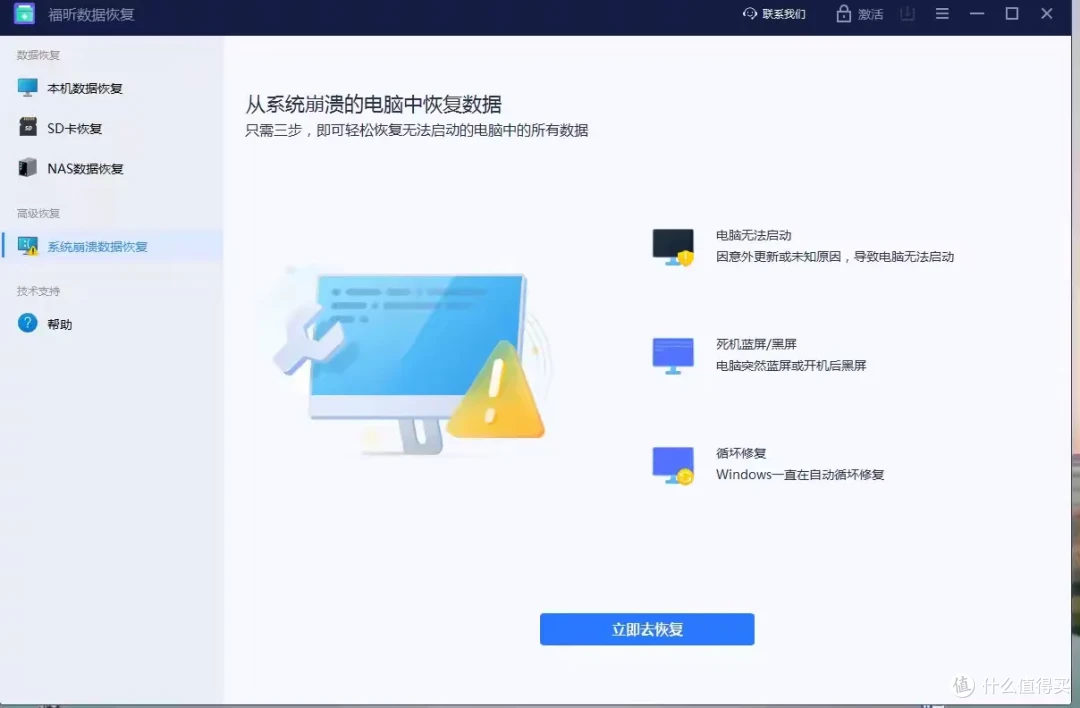Click the crashed-system warning monitor icon in sidebar
The image size is (1080, 708).
click(28, 246)
